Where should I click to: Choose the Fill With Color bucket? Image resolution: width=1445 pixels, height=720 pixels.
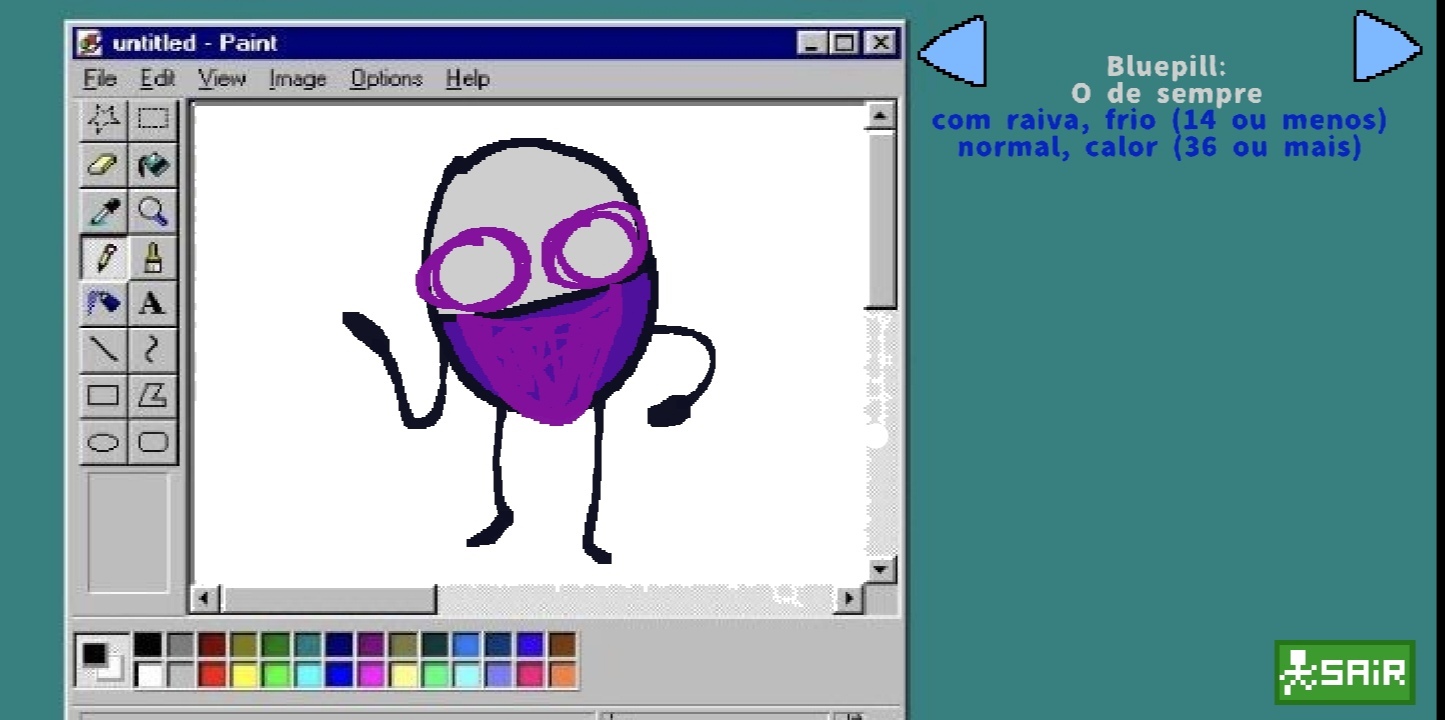click(x=153, y=165)
